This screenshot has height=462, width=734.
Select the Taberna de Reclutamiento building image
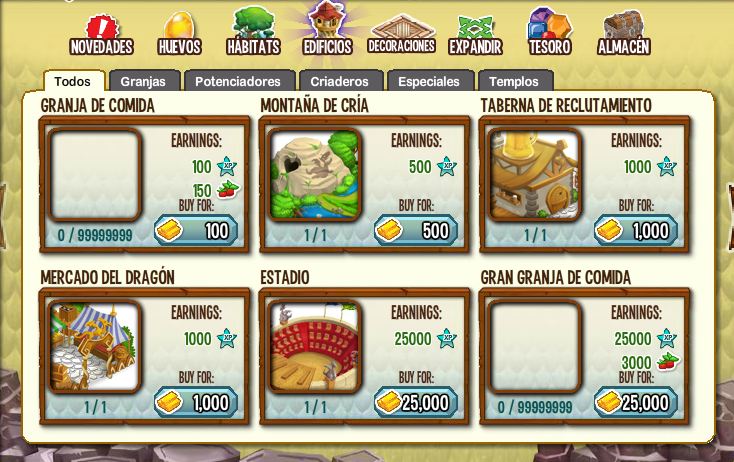535,175
